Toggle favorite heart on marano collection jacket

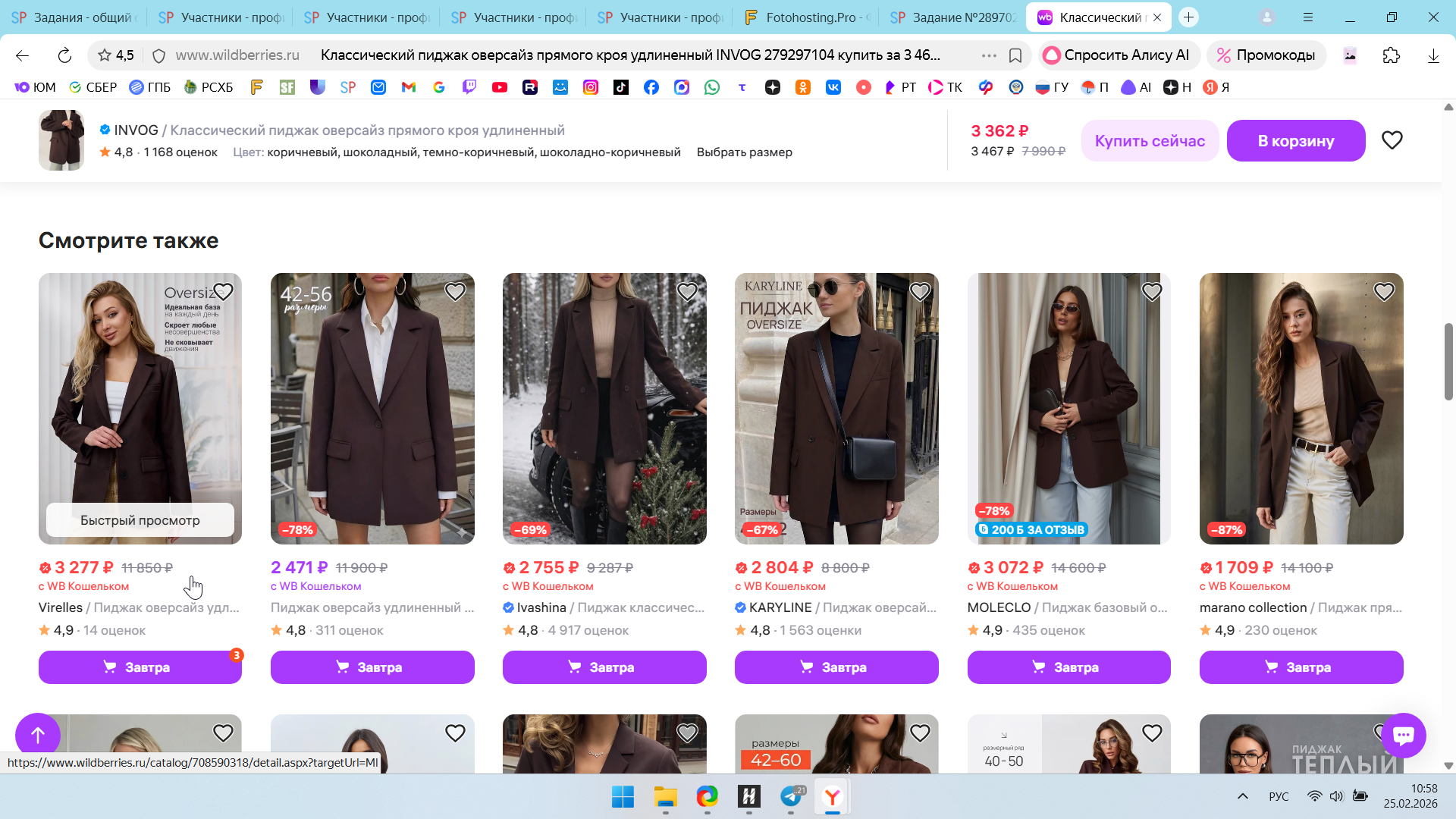[1383, 291]
